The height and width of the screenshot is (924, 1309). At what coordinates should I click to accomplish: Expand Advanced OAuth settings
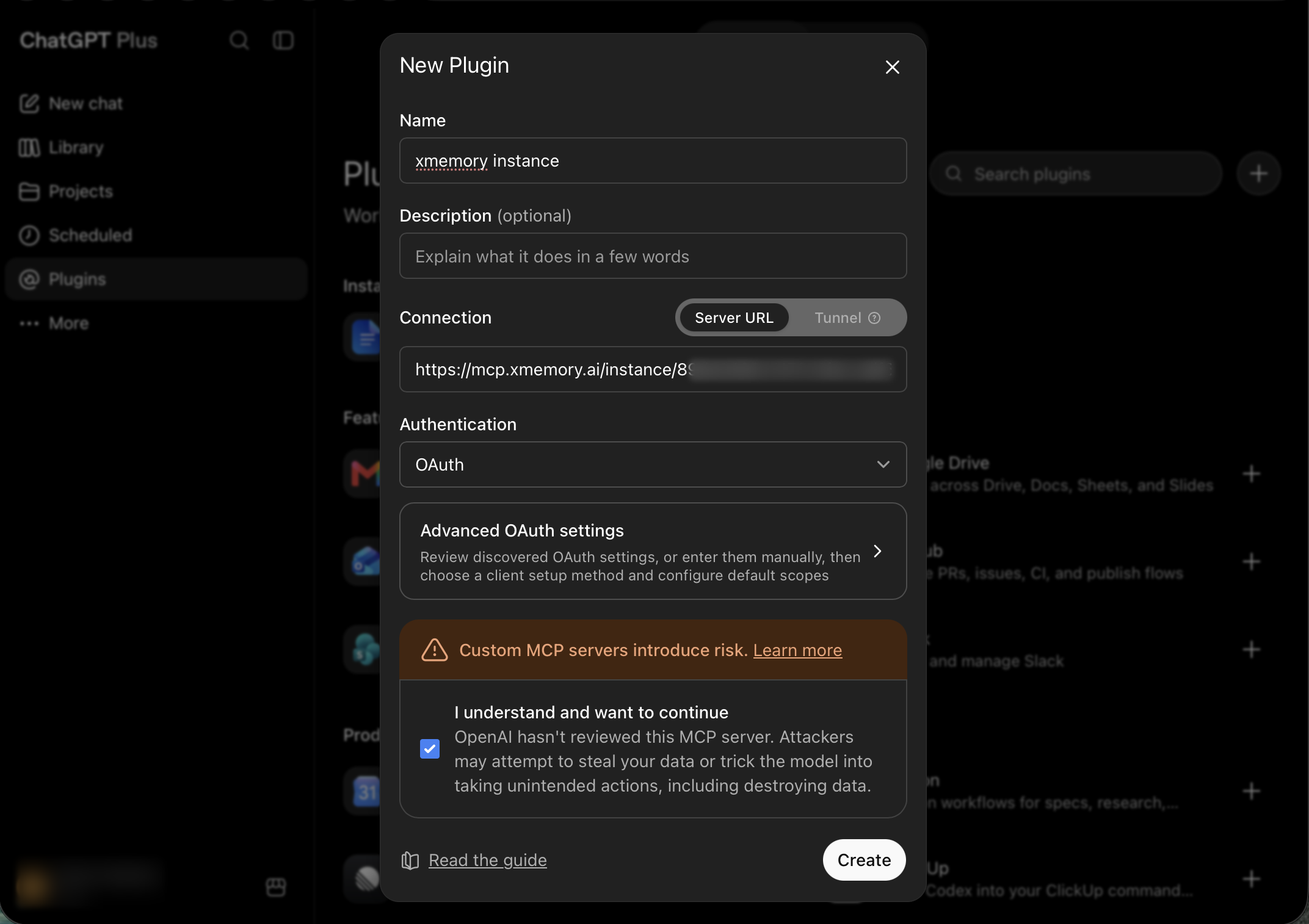pos(653,551)
